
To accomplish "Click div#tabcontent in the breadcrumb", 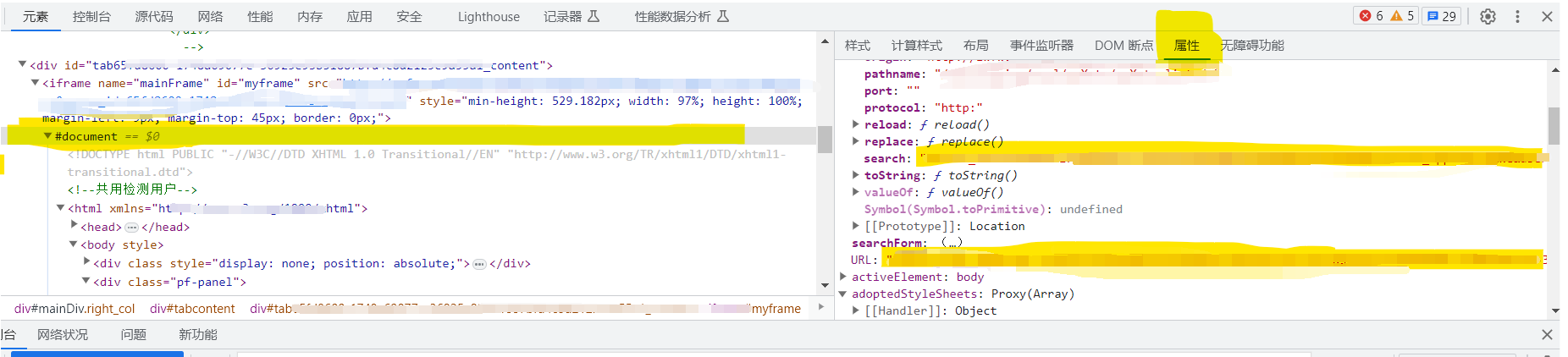I will click(192, 309).
